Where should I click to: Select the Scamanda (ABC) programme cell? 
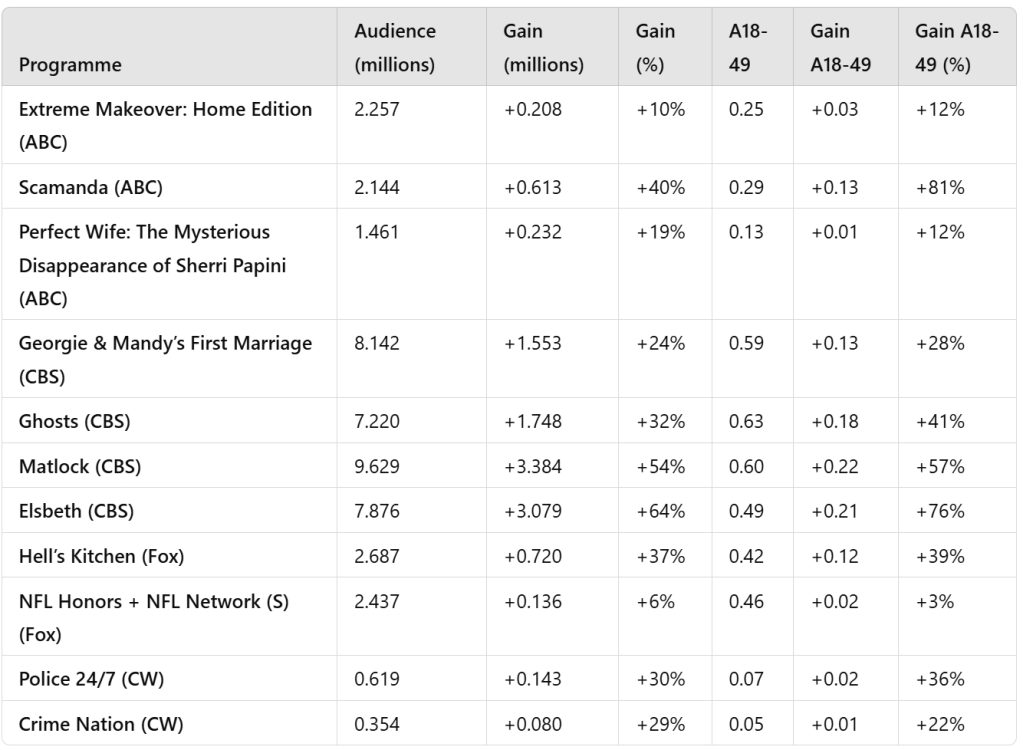click(x=91, y=187)
